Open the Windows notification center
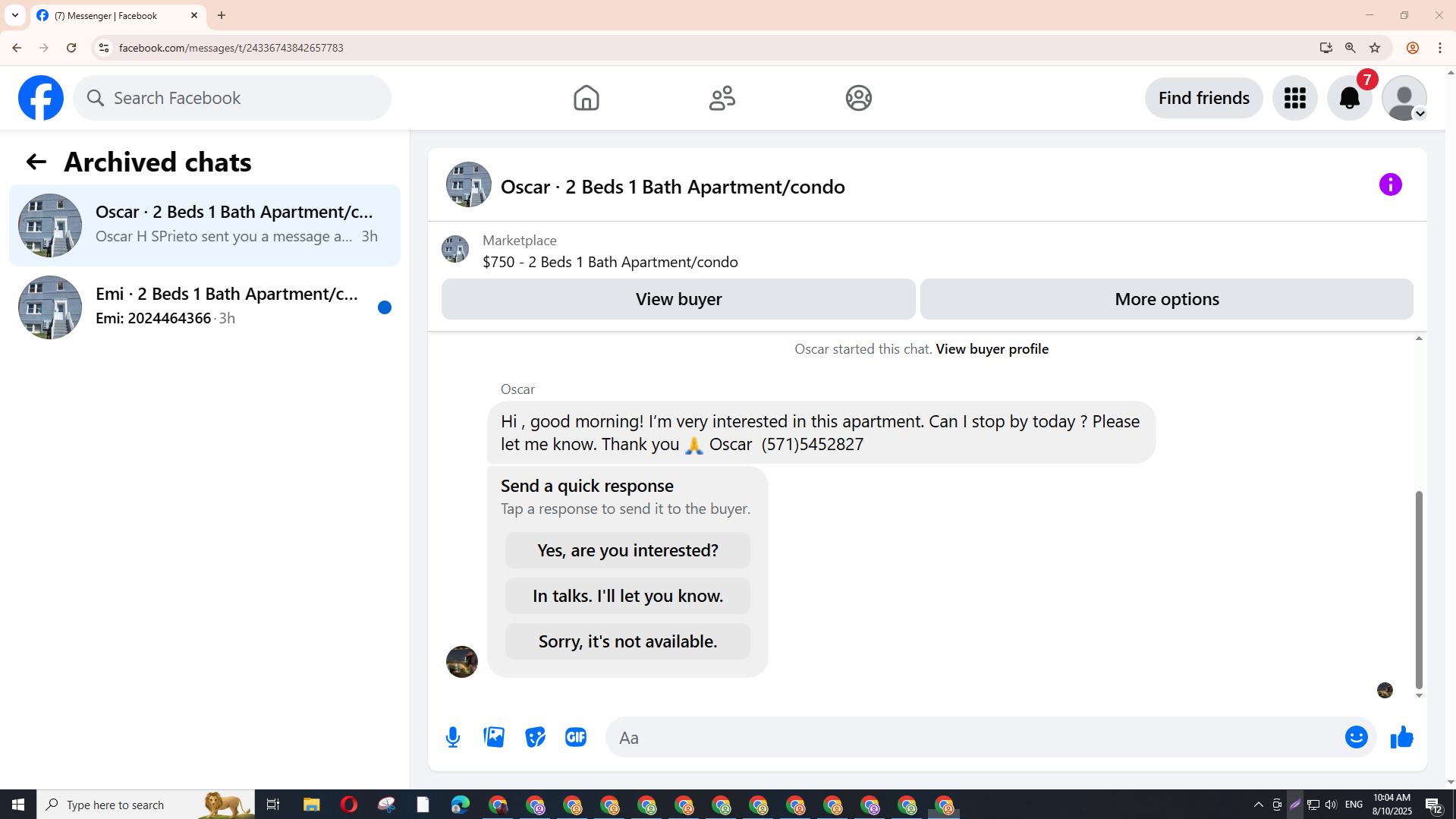 click(1433, 805)
